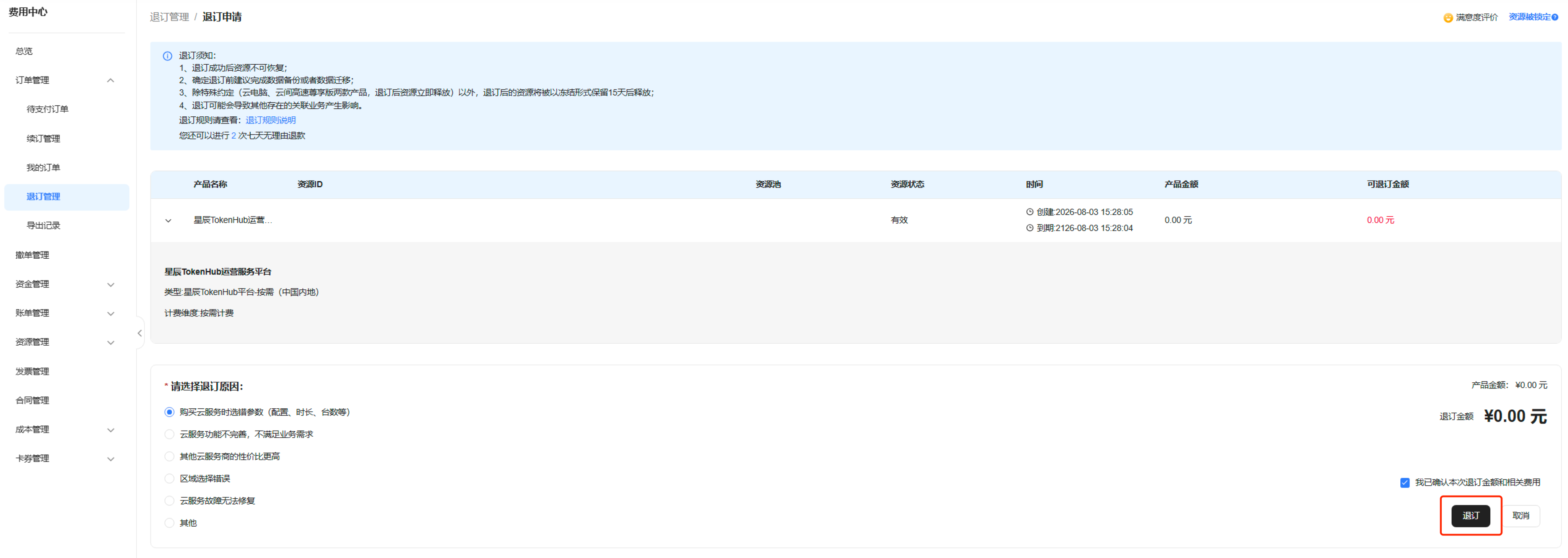Image resolution: width=1568 pixels, height=558 pixels.
Task: Go to 发票管理 in sidebar
Action: coord(32,371)
